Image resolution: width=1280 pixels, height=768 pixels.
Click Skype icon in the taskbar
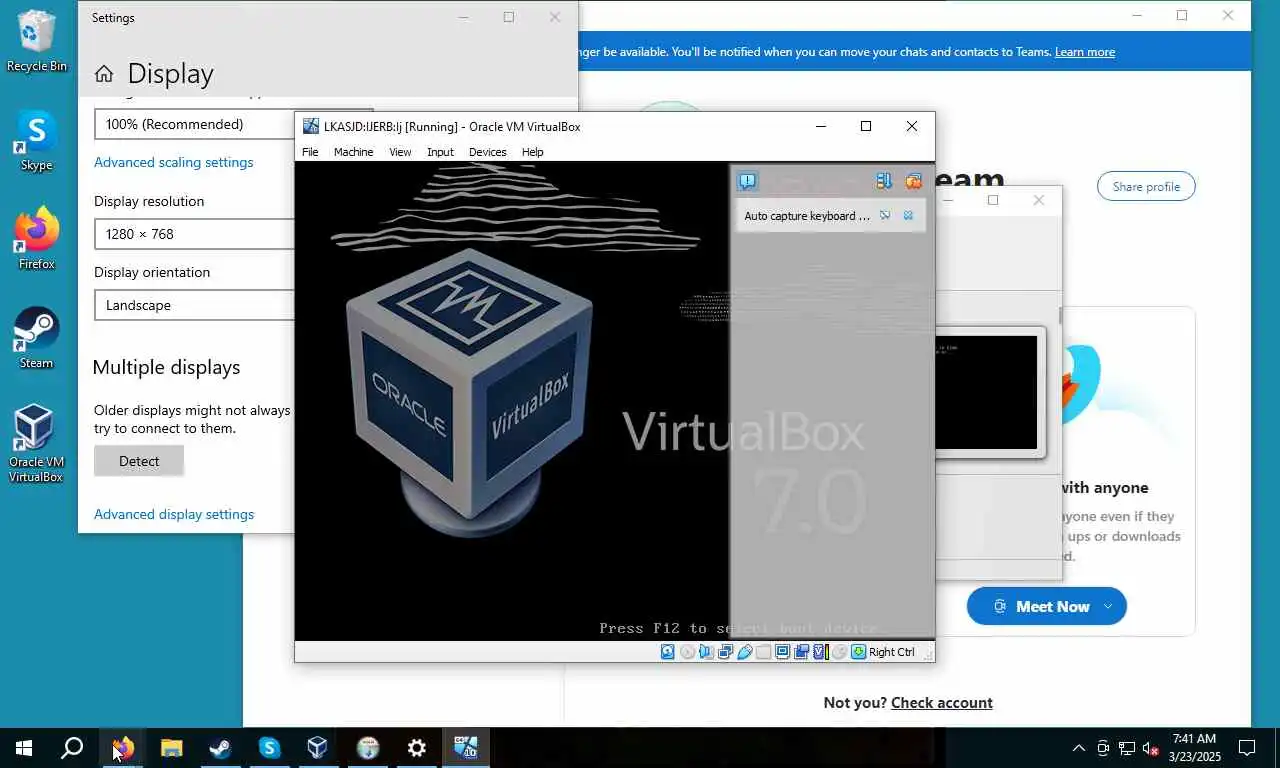coord(269,747)
